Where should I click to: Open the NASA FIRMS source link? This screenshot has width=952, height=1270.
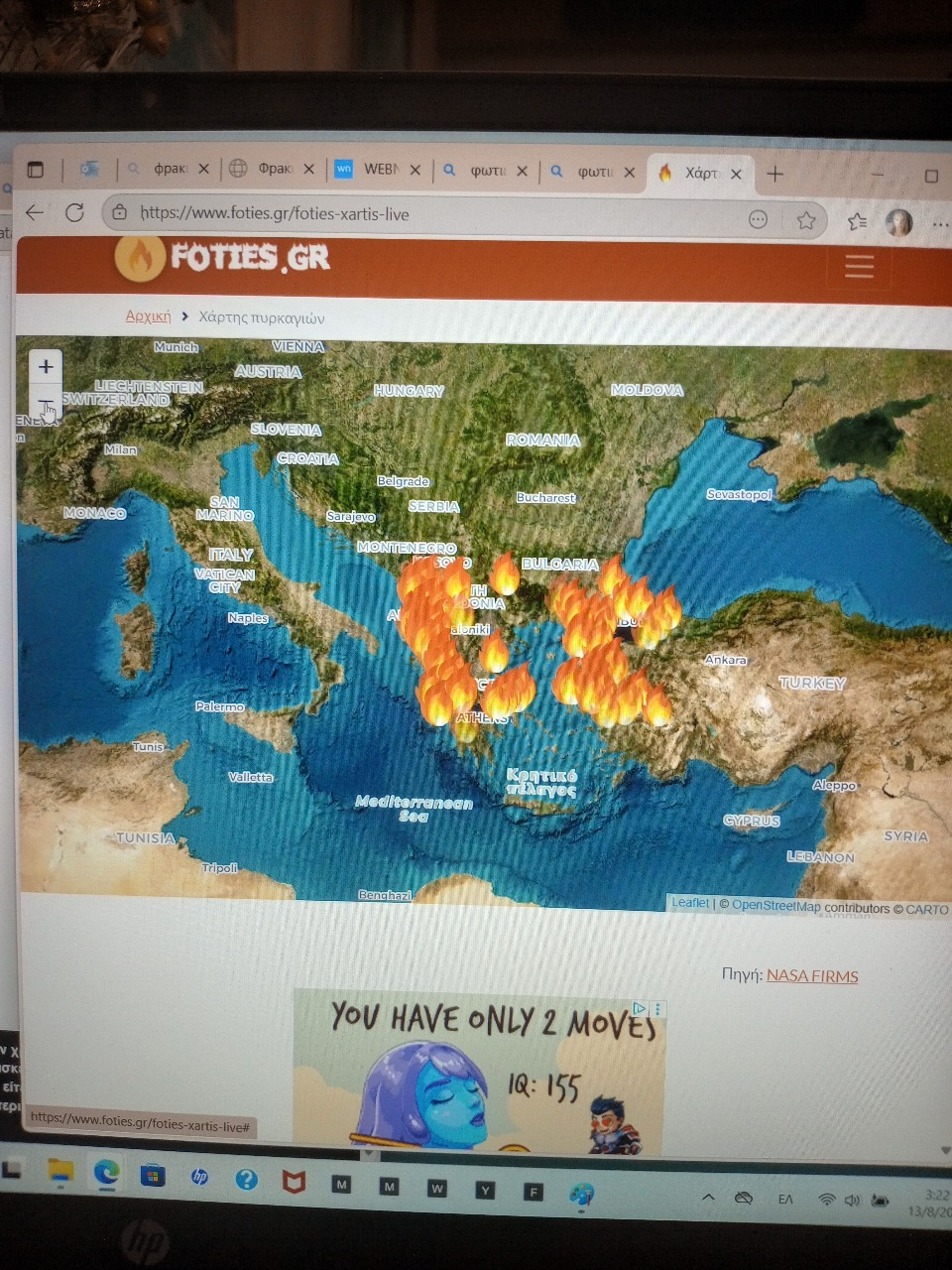pos(812,975)
